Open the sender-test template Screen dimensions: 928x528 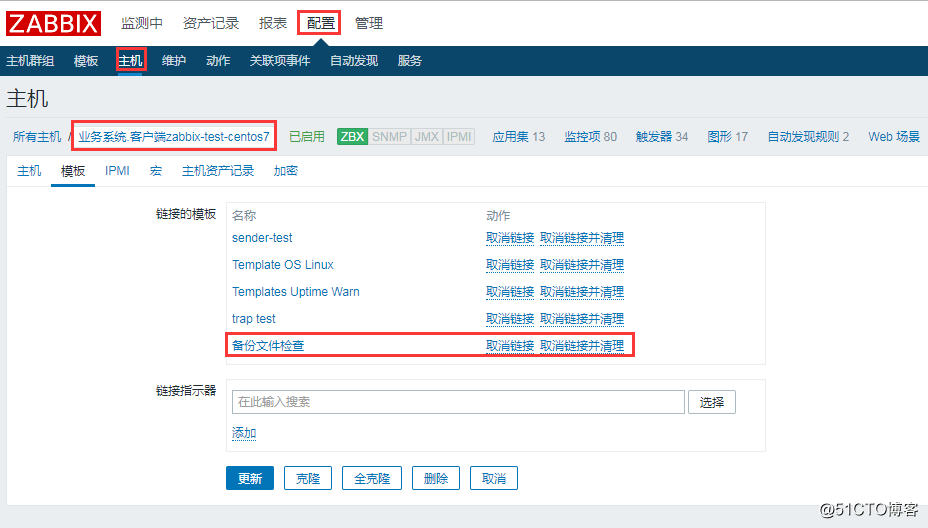(262, 238)
